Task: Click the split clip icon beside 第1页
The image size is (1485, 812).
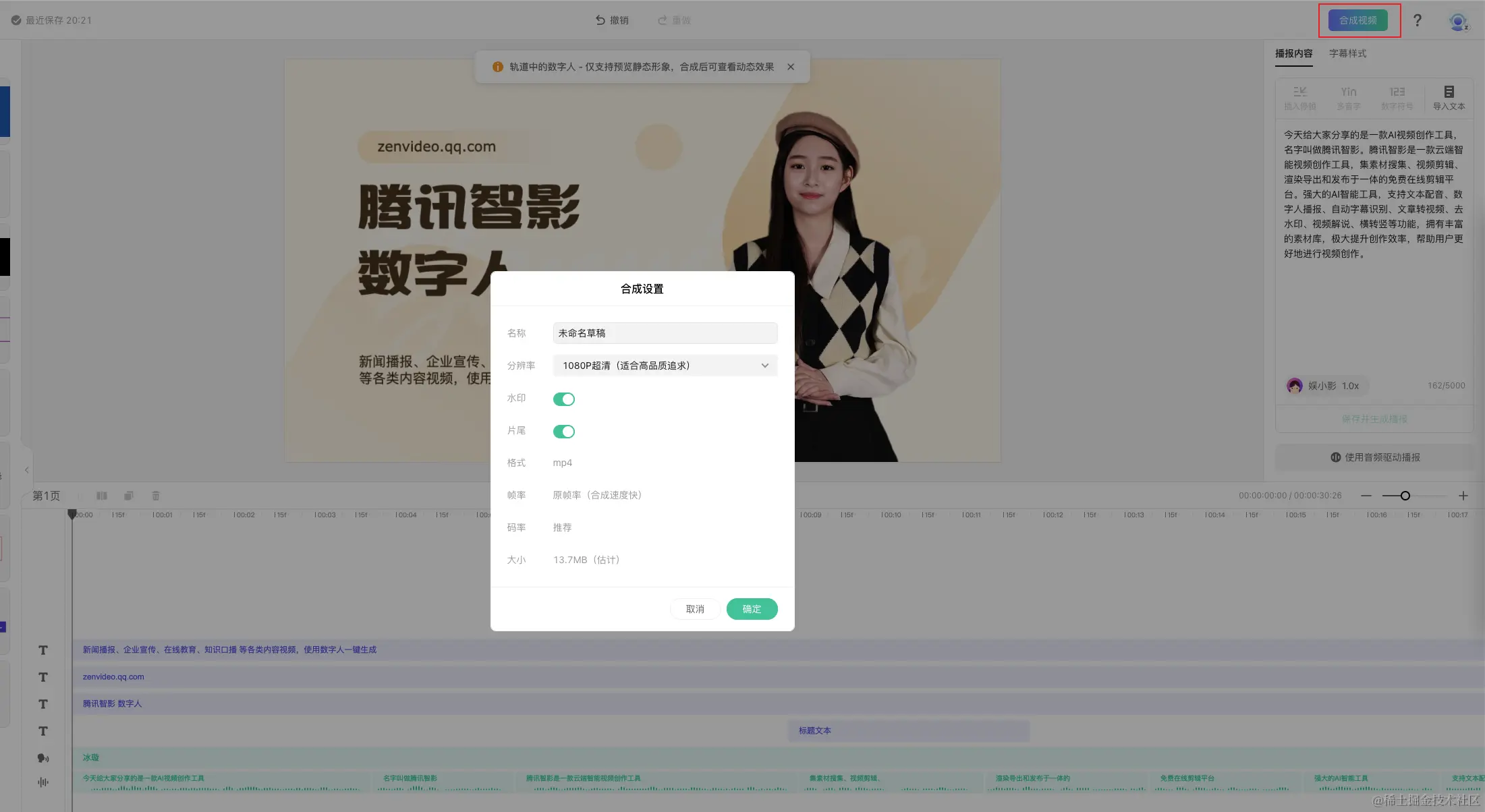Action: [102, 496]
